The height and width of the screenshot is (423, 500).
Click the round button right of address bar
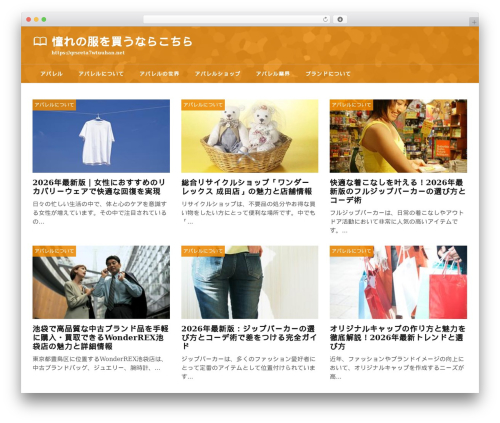tap(340, 20)
